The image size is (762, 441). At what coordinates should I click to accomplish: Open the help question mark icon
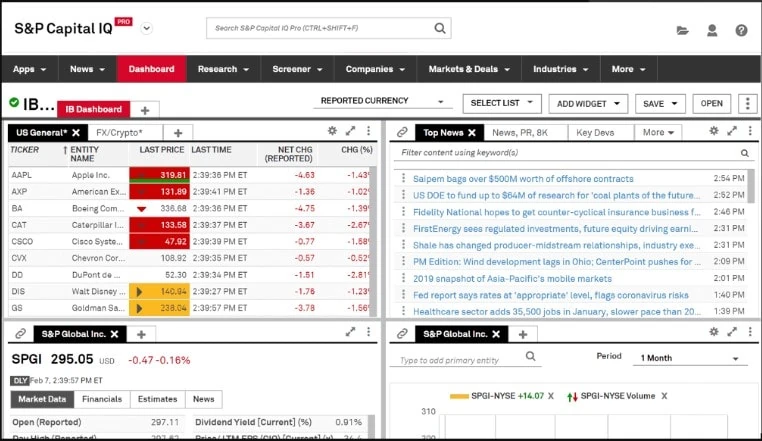tap(741, 31)
